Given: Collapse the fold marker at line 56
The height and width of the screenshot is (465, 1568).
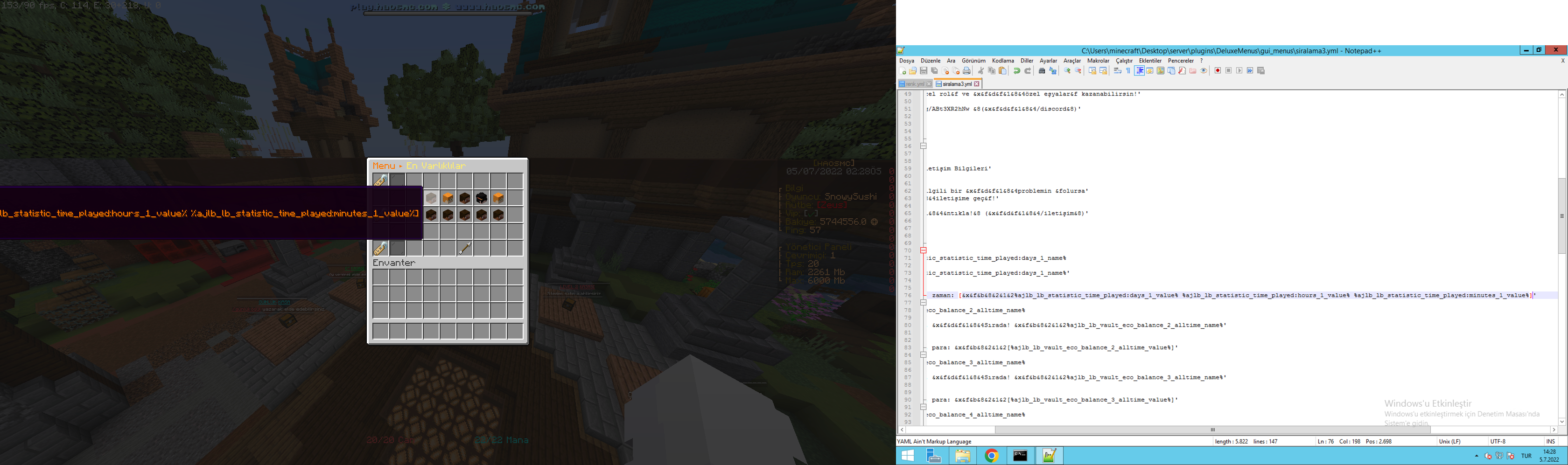Looking at the screenshot, I should click(x=924, y=146).
